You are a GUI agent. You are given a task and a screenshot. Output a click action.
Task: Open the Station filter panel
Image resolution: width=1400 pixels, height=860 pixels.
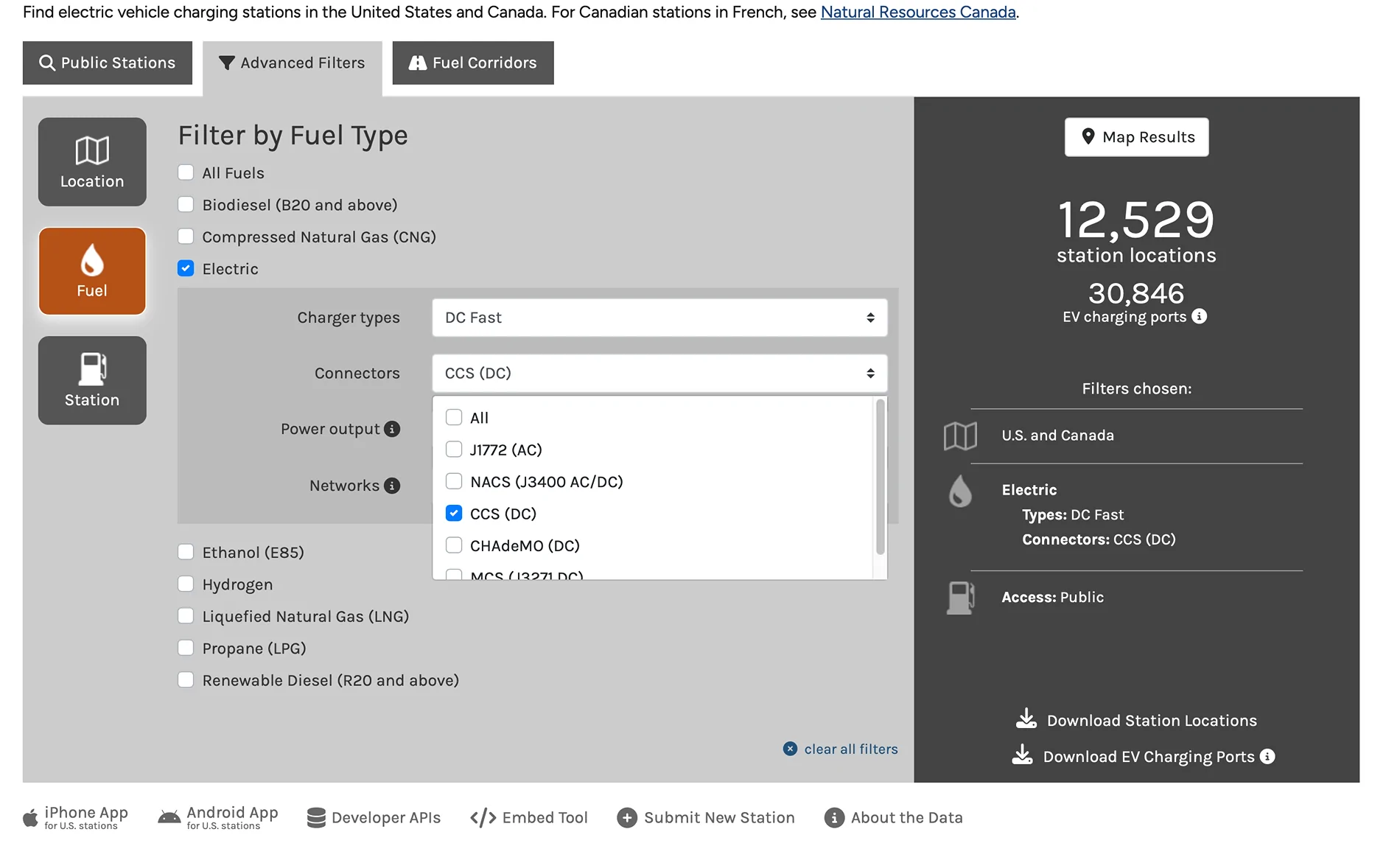point(92,380)
